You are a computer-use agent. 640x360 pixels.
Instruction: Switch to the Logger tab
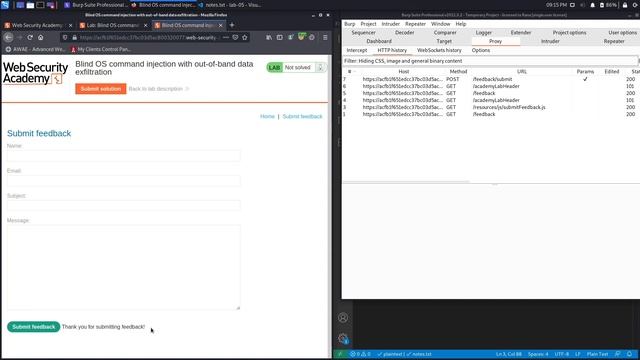tap(484, 33)
